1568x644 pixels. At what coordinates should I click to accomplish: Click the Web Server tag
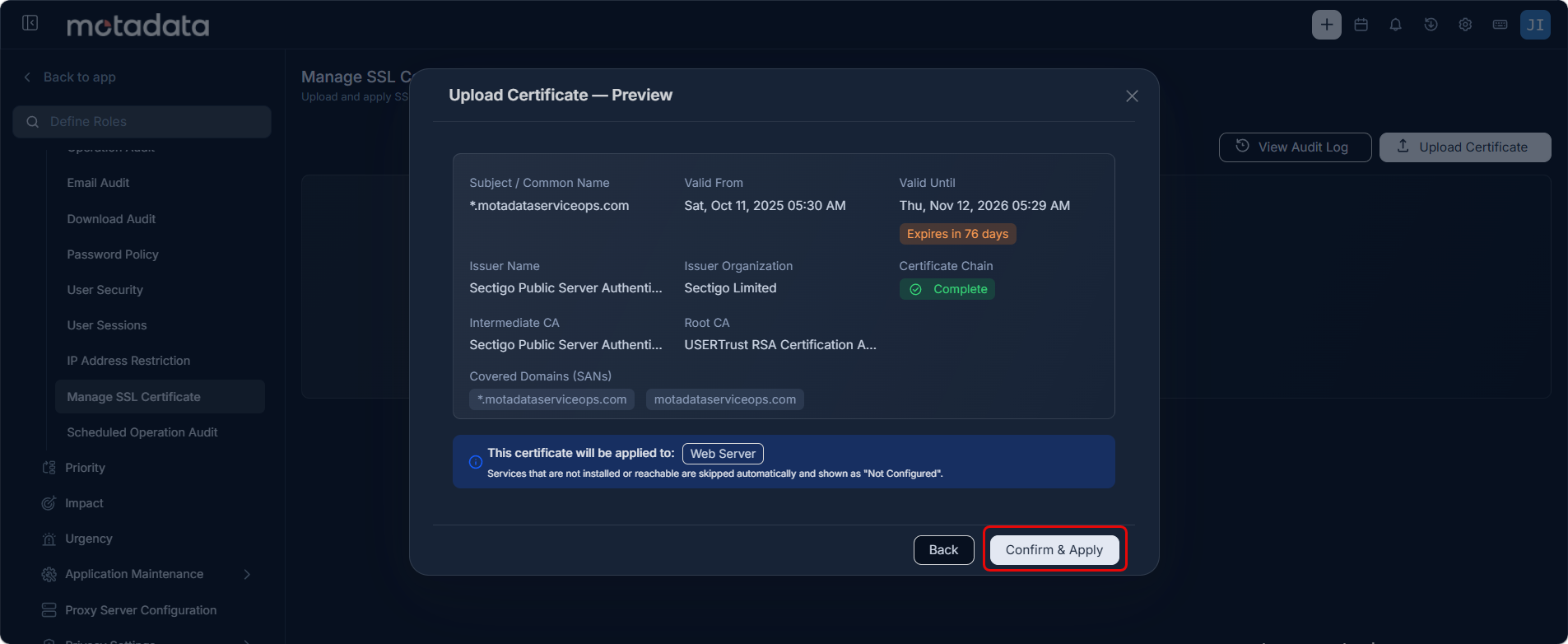point(723,454)
